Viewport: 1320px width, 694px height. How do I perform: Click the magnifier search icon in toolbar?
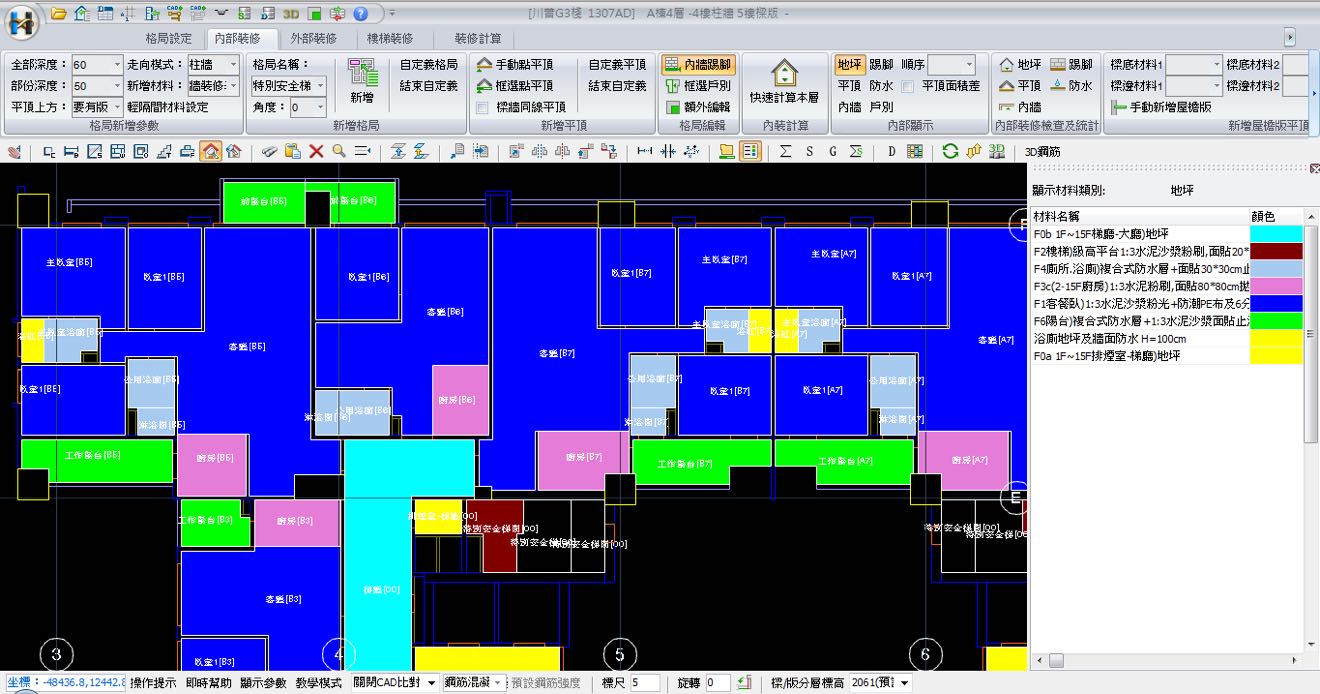[x=339, y=151]
